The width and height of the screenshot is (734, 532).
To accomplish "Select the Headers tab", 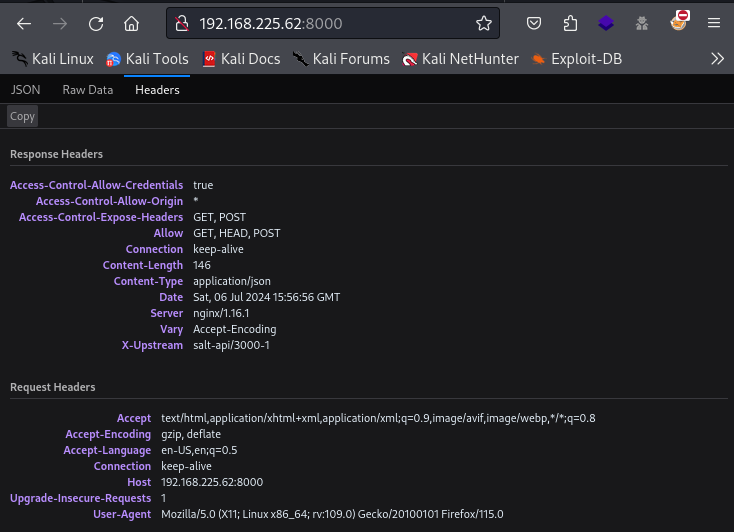I will (x=157, y=90).
